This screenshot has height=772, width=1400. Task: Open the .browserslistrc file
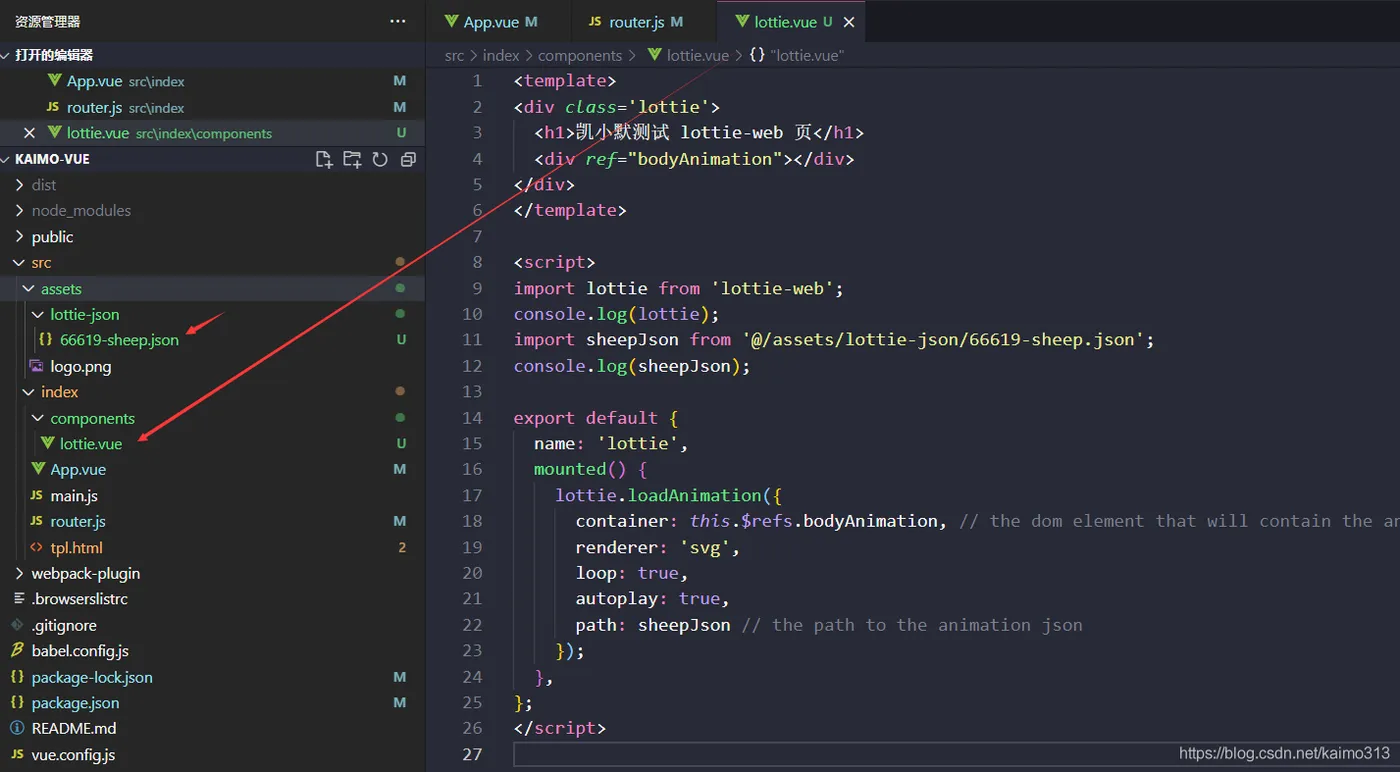[x=79, y=599]
